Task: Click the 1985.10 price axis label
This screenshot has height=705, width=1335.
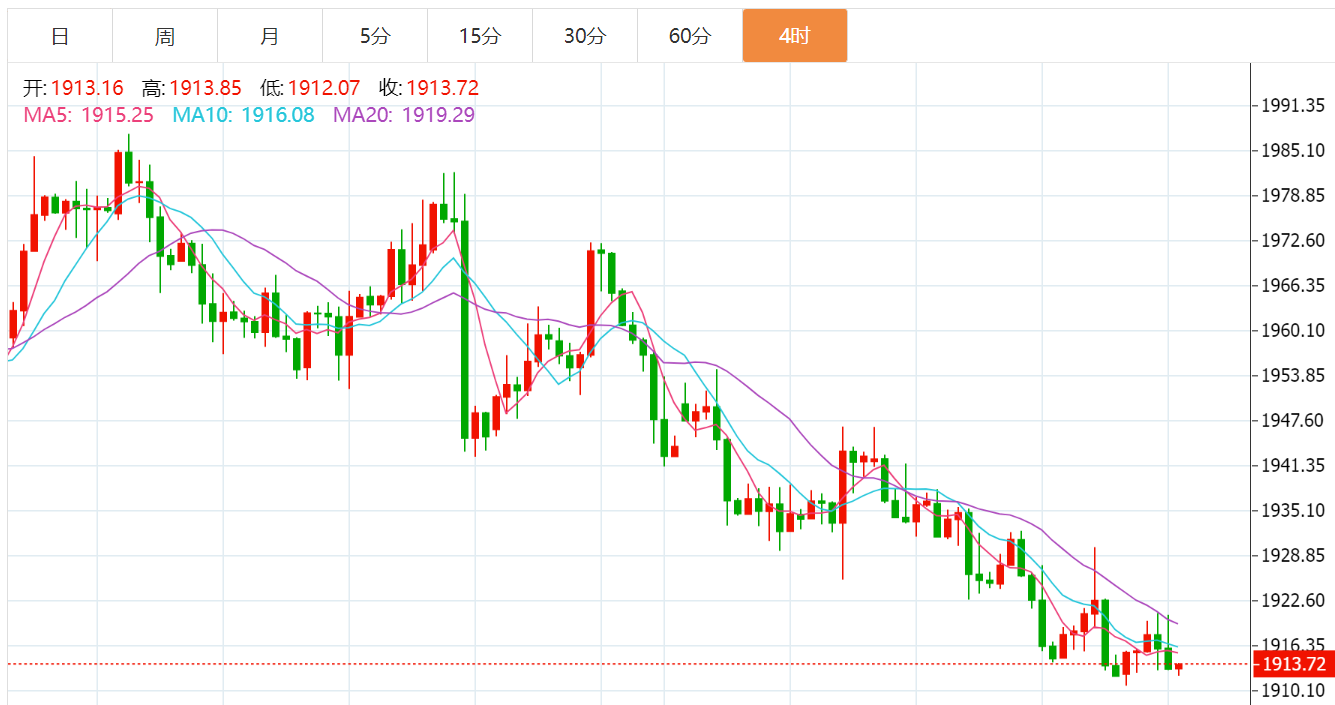Action: tap(1293, 150)
